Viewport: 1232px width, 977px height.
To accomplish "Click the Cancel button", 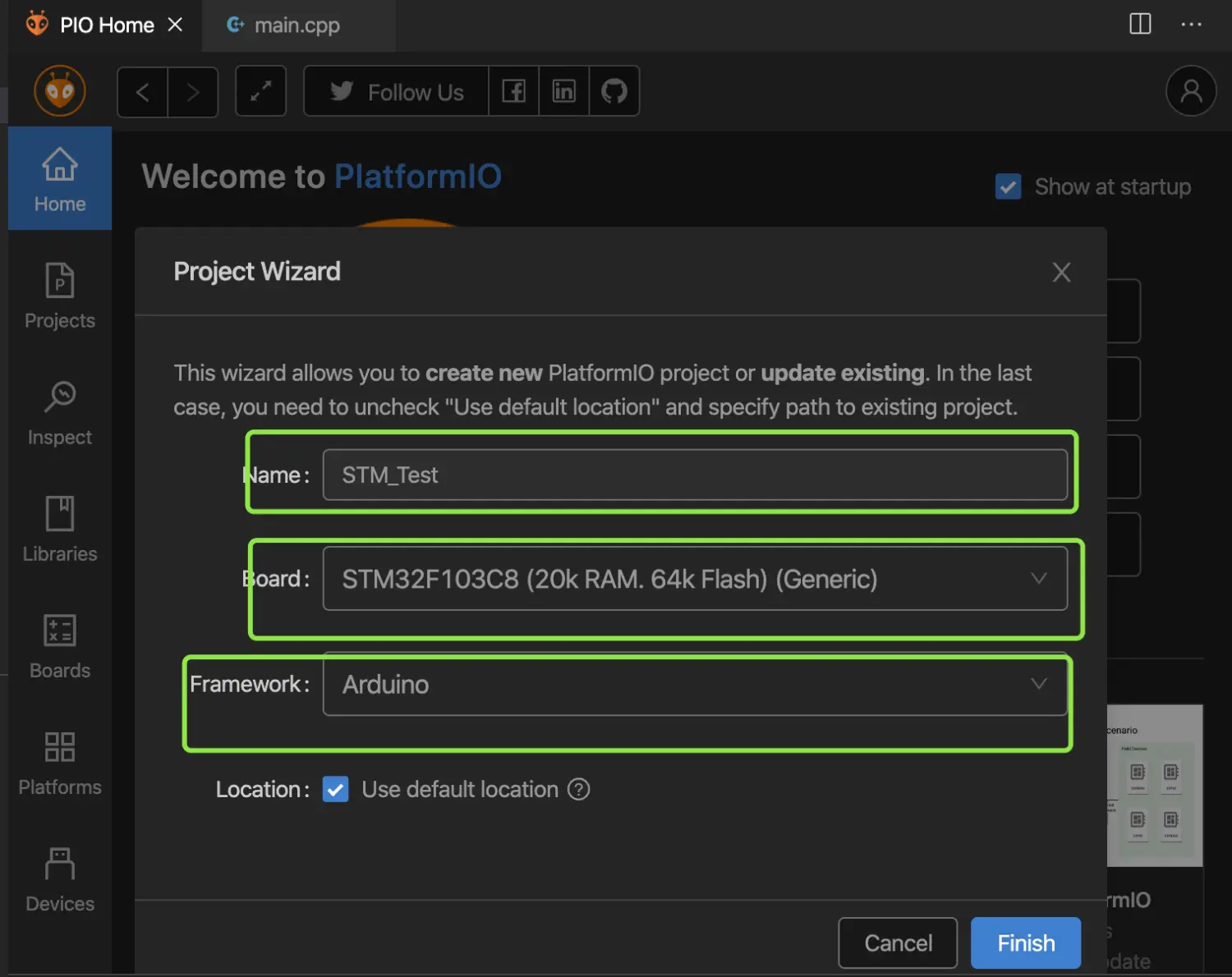I will click(898, 943).
